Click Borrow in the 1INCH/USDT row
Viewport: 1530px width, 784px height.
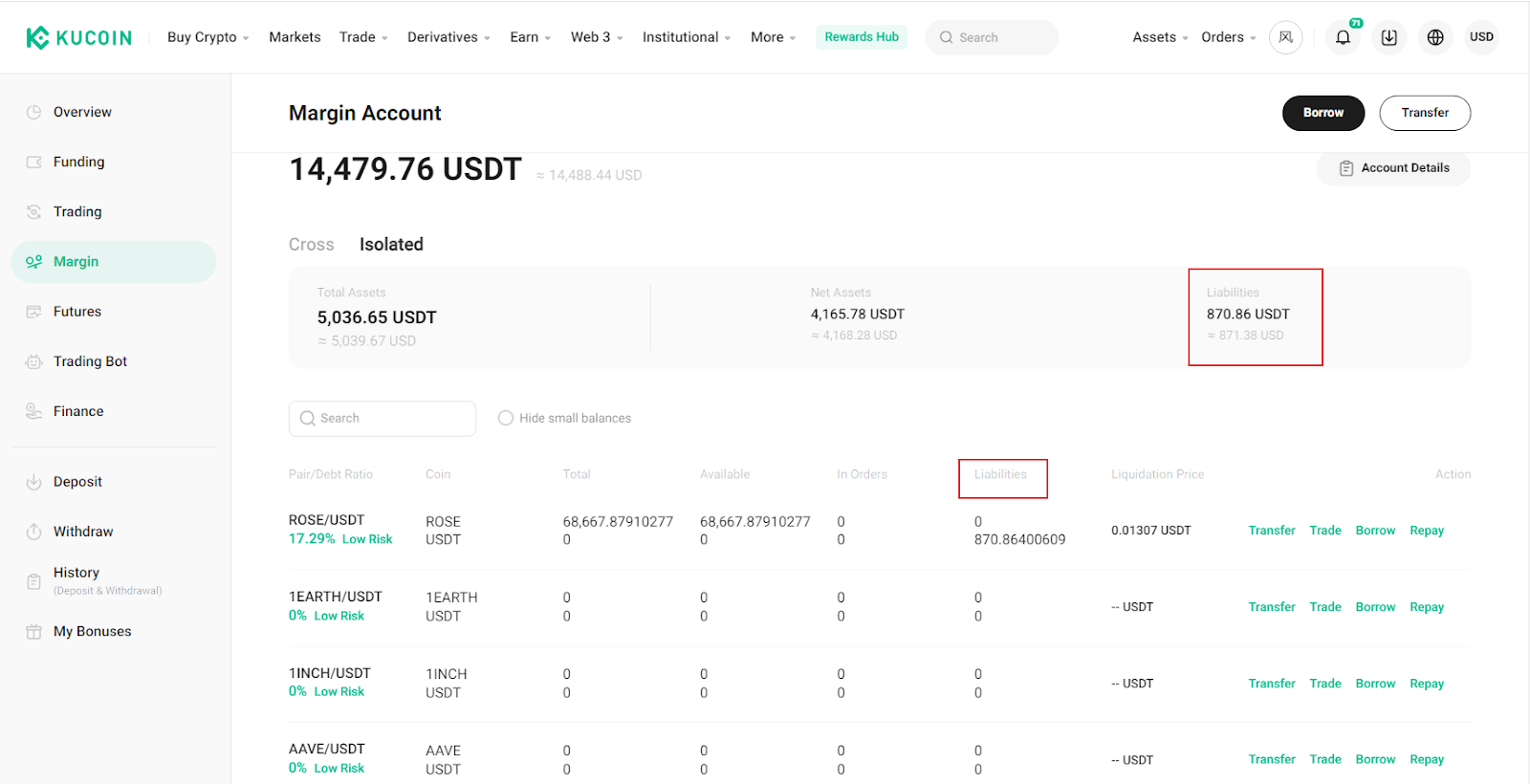1375,684
